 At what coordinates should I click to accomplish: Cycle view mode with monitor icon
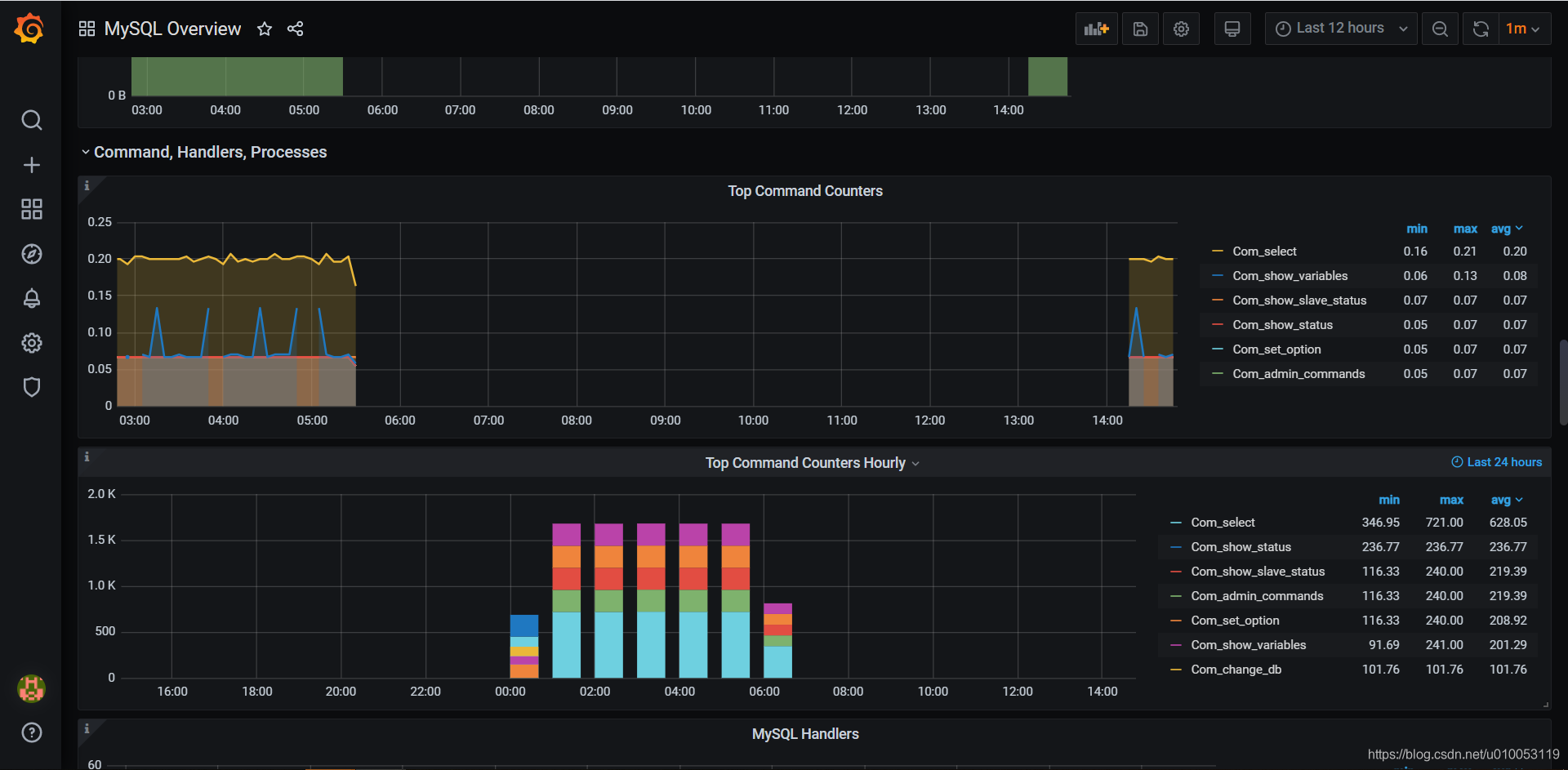tap(1232, 29)
